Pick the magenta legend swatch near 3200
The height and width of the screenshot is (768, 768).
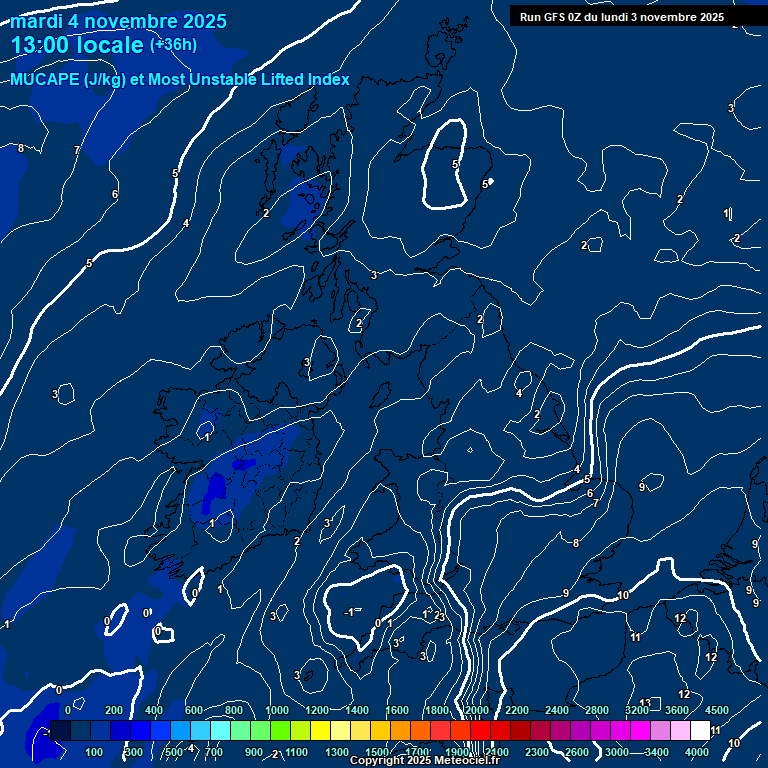click(640, 731)
